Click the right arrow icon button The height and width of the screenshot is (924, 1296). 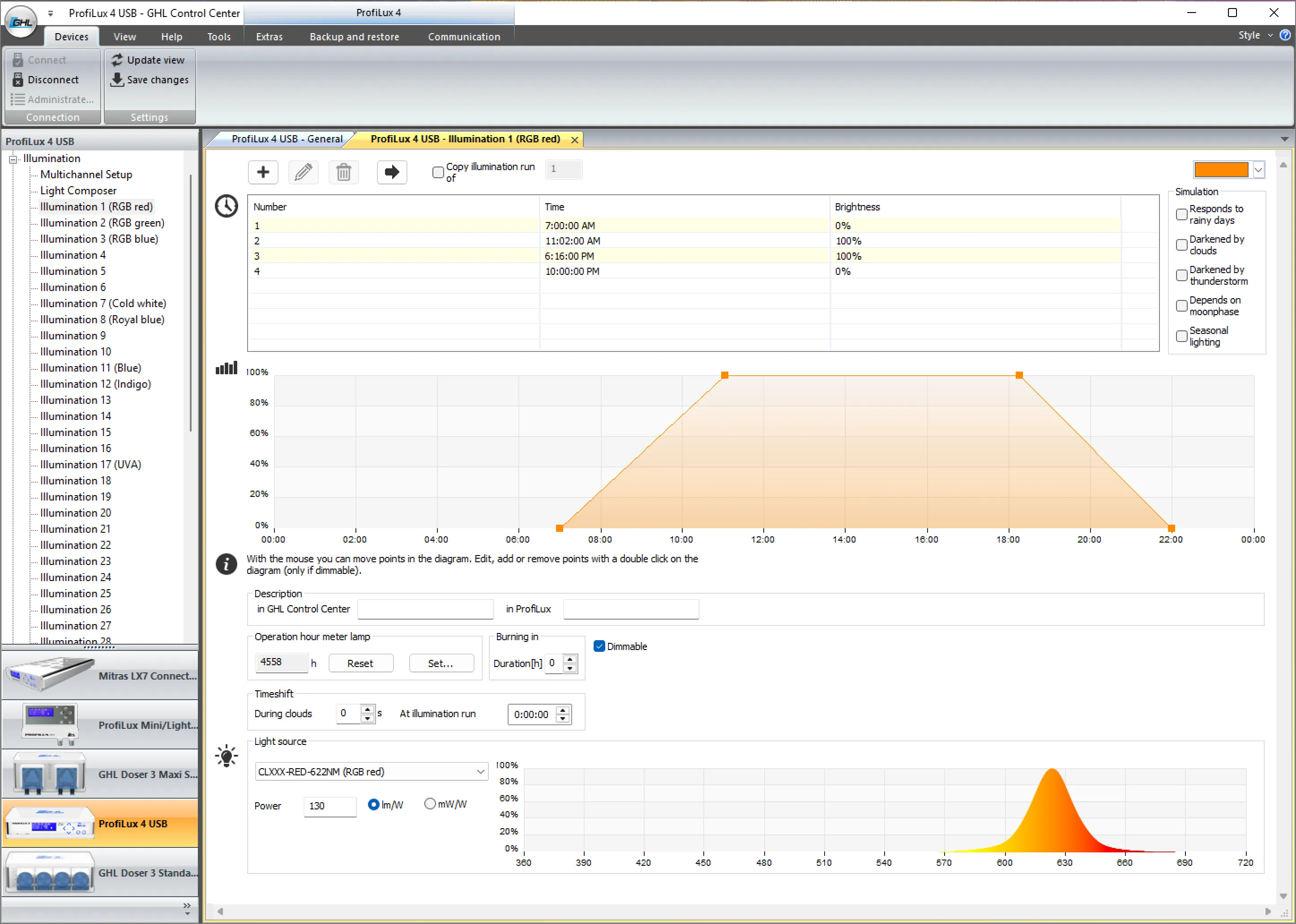[x=391, y=172]
